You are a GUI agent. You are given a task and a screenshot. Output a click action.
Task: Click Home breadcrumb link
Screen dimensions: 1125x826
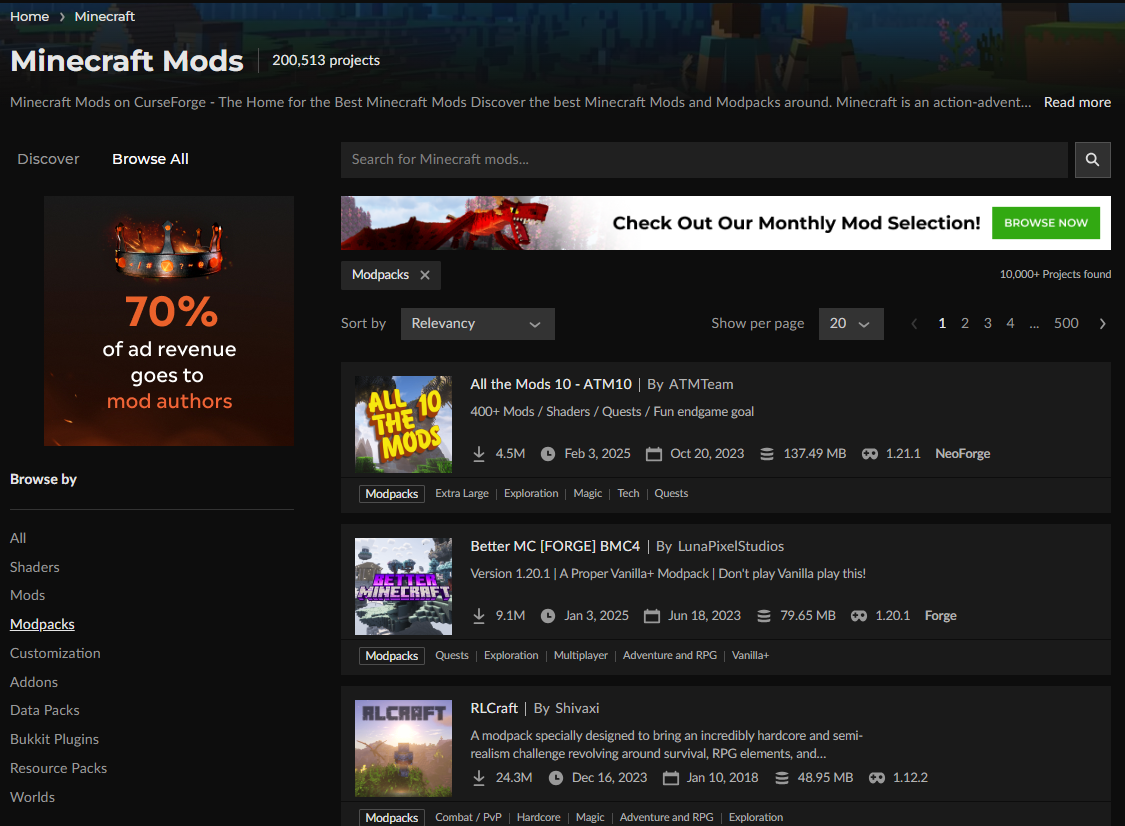(x=29, y=17)
